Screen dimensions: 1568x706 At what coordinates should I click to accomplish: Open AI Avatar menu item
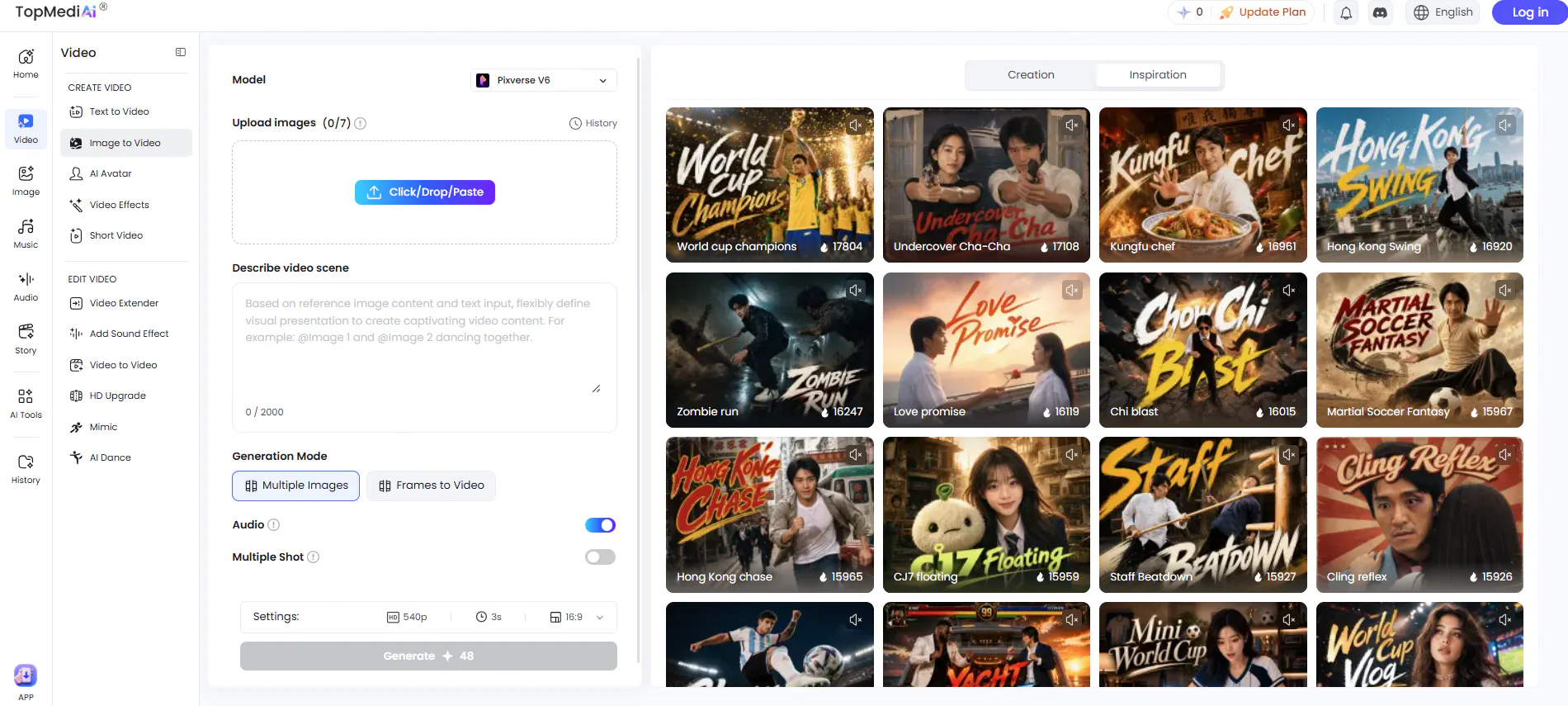[125, 174]
